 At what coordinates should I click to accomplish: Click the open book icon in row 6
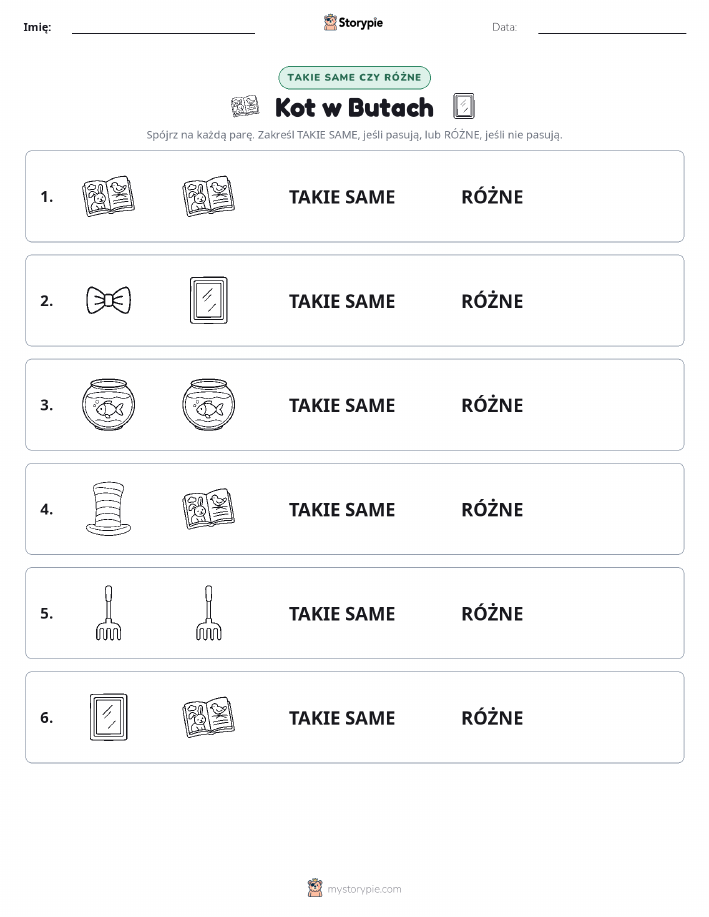pos(209,717)
